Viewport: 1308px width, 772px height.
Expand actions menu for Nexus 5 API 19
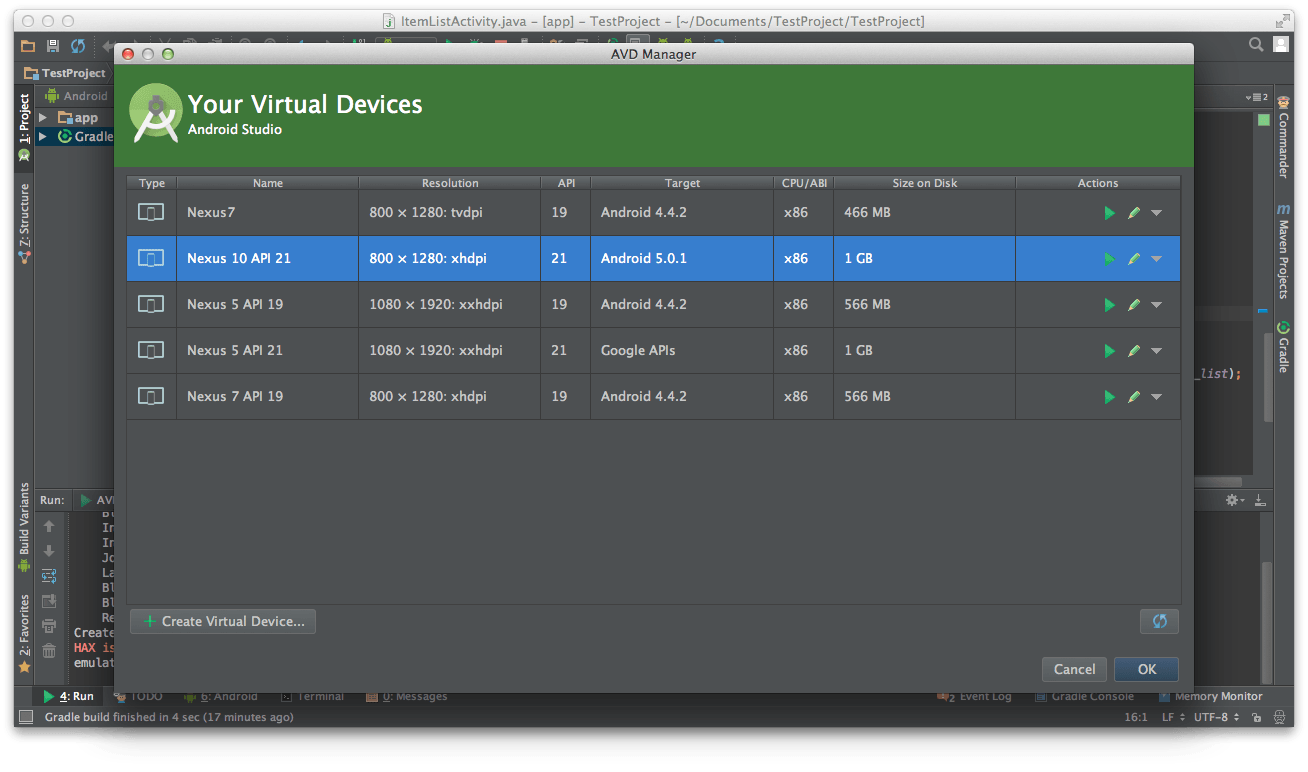1157,305
